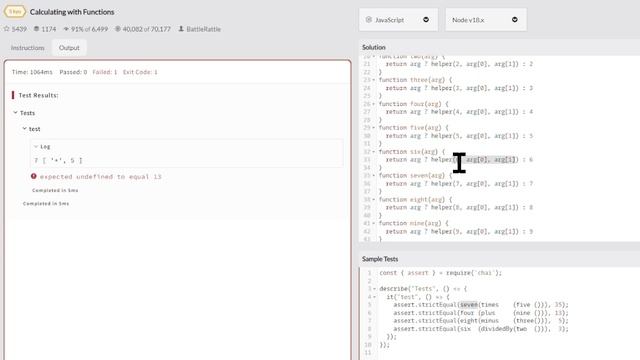Image resolution: width=640 pixels, height=360 pixels.
Task: Click the 'Test Results:' heading
Action: click(x=38, y=95)
